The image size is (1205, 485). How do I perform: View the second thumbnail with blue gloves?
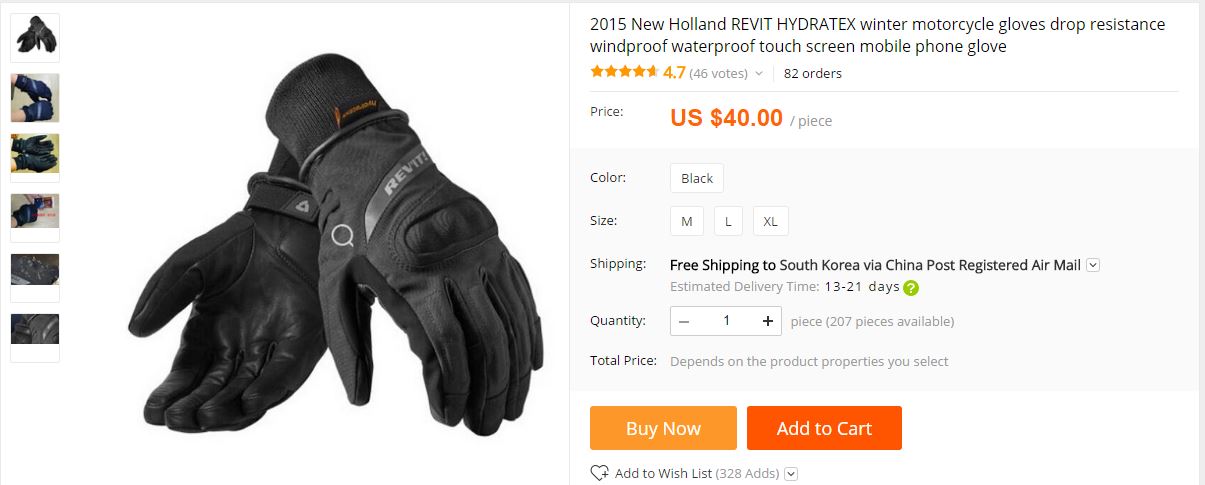35,98
